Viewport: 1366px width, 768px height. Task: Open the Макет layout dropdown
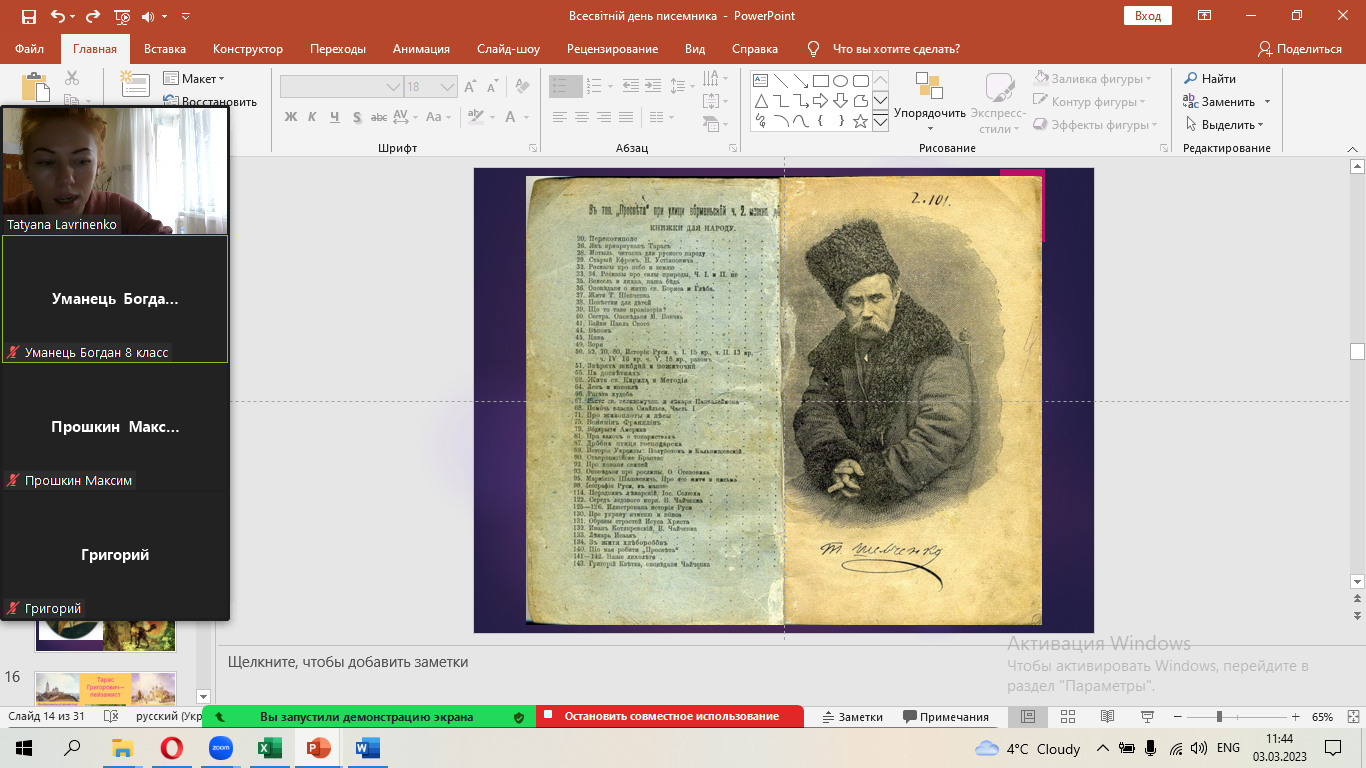click(193, 78)
